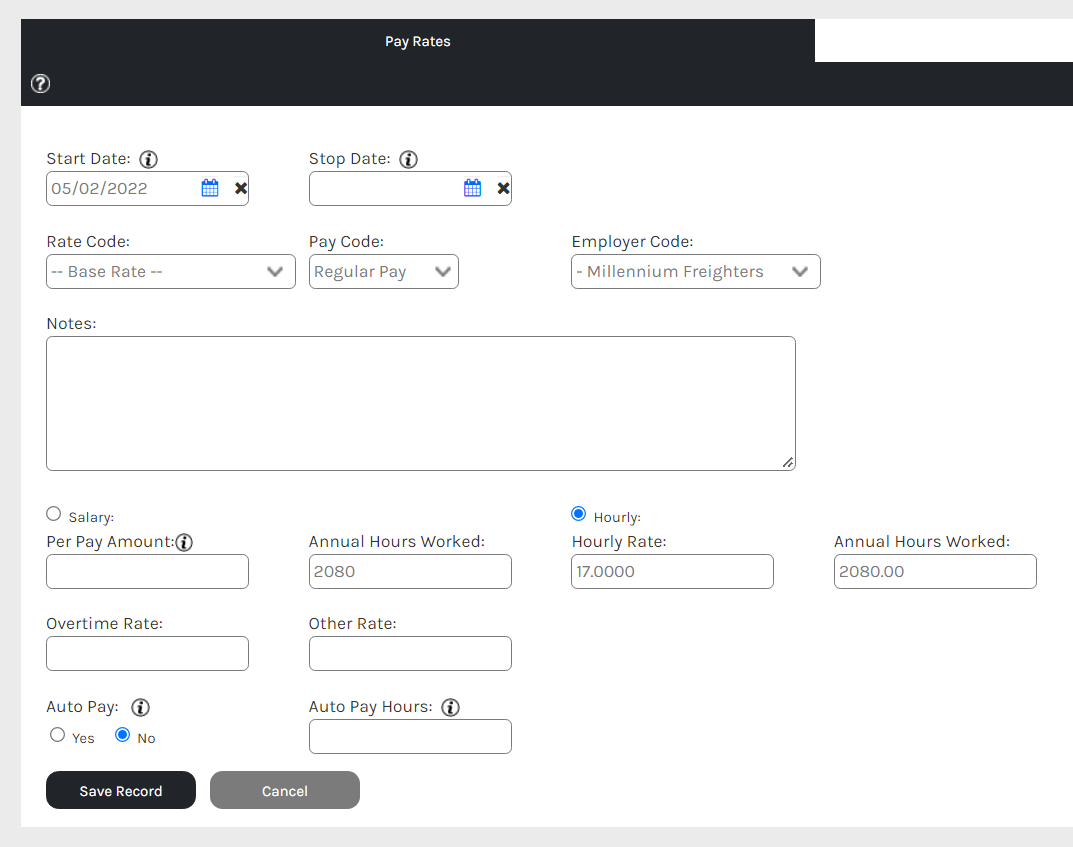Viewport: 1073px width, 847px height.
Task: Grab the Notes resize handle
Action: click(788, 463)
